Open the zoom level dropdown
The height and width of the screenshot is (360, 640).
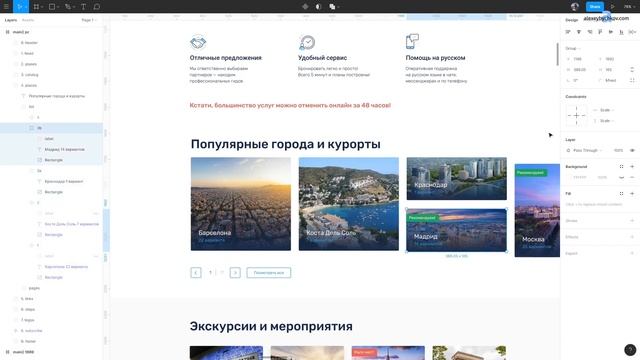[629, 7]
